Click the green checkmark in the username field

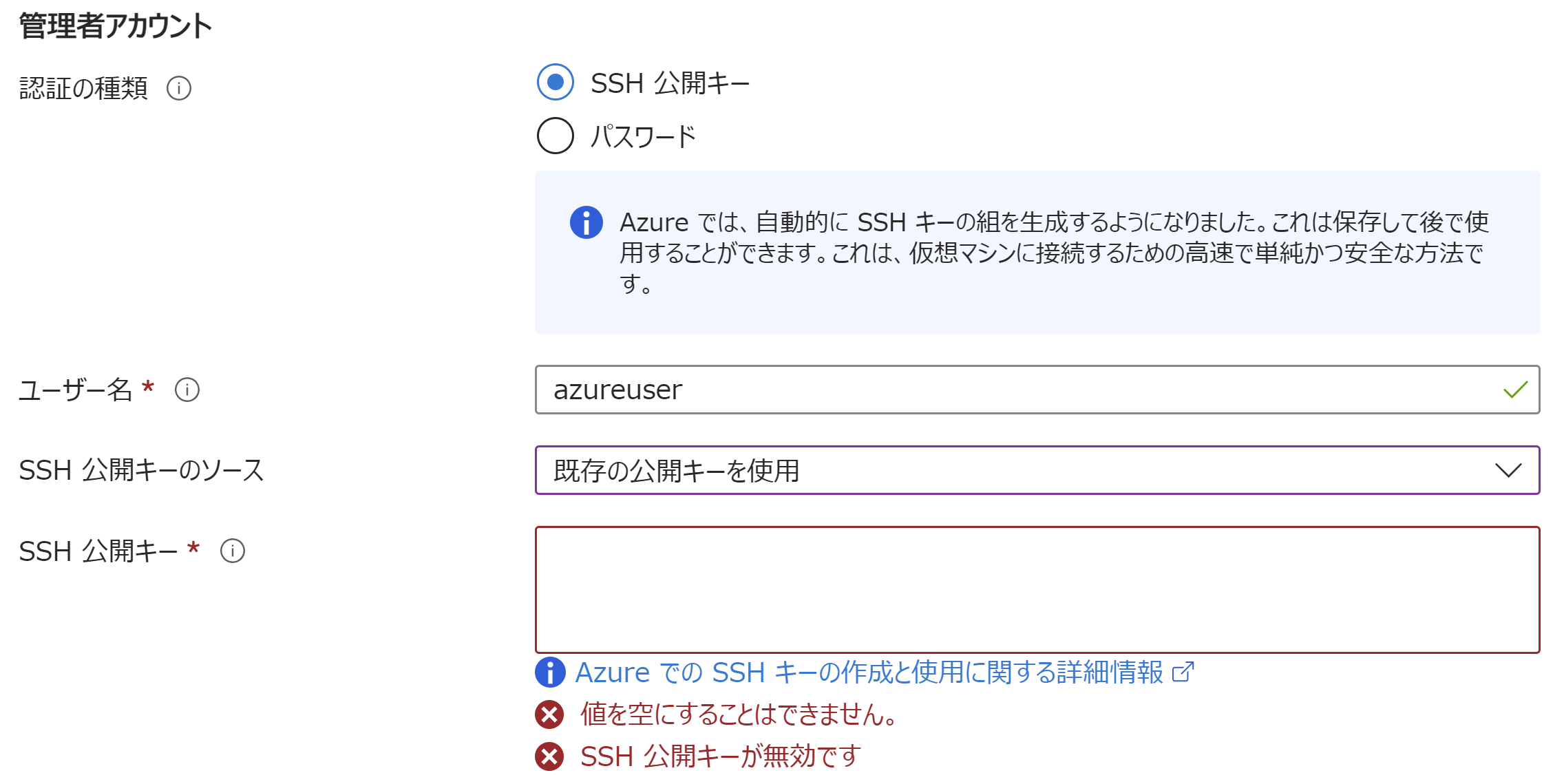(x=1513, y=390)
